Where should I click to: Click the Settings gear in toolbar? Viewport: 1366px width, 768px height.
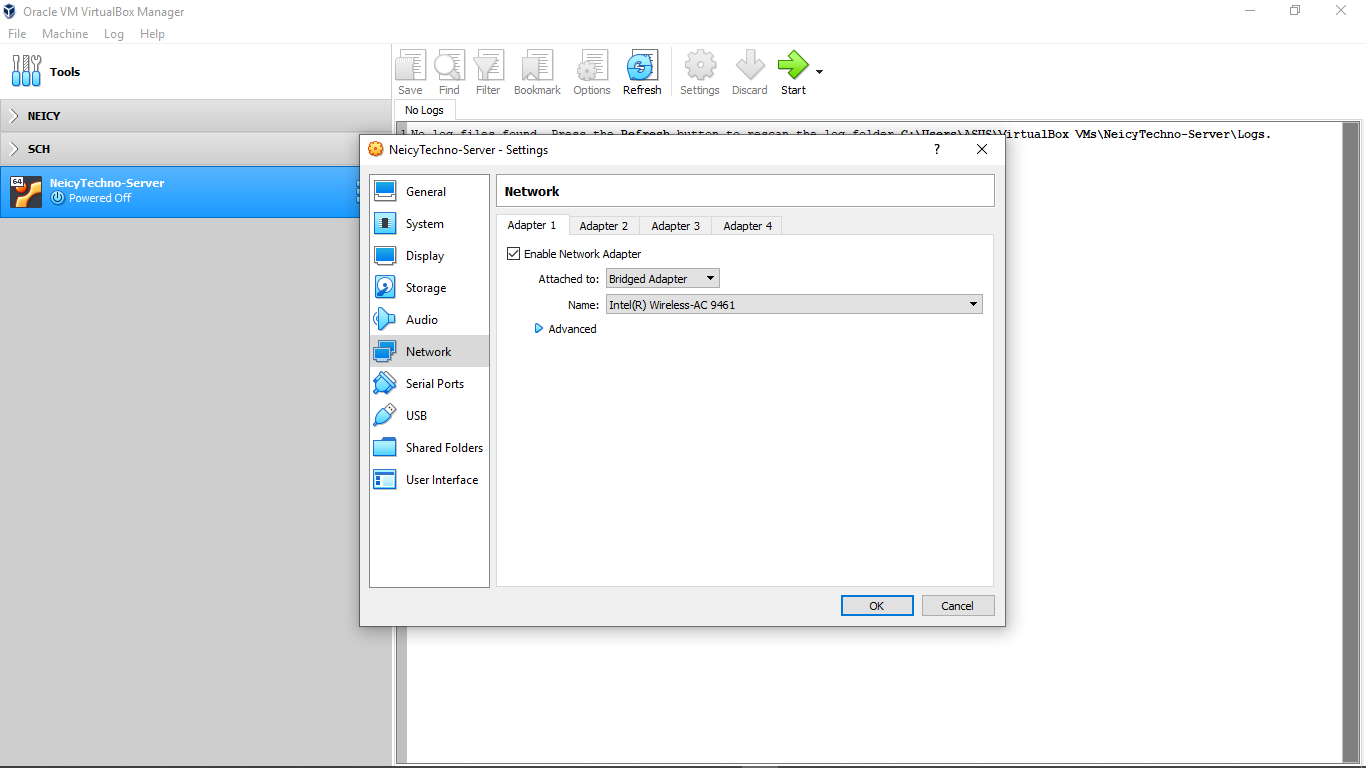pyautogui.click(x=700, y=73)
